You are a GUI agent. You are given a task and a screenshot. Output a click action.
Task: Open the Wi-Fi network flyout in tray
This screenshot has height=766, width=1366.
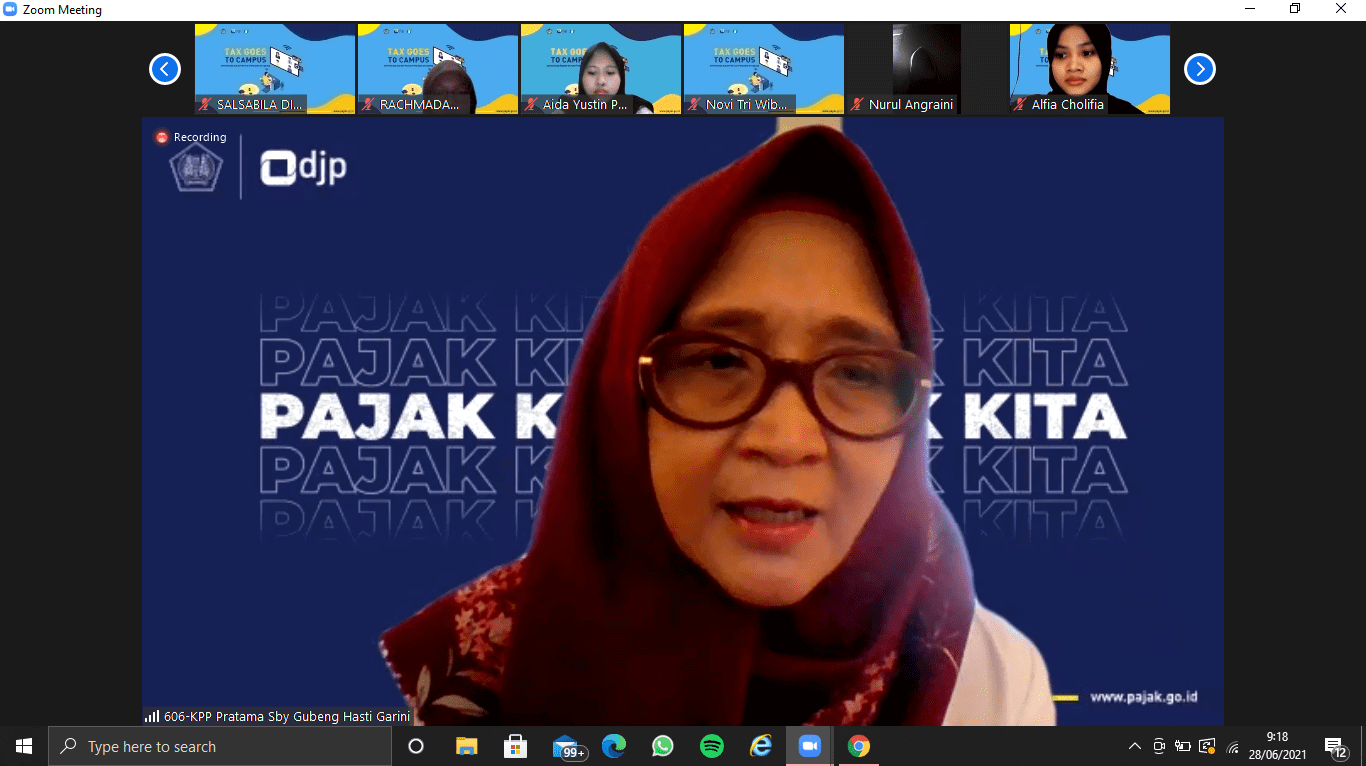point(1233,746)
